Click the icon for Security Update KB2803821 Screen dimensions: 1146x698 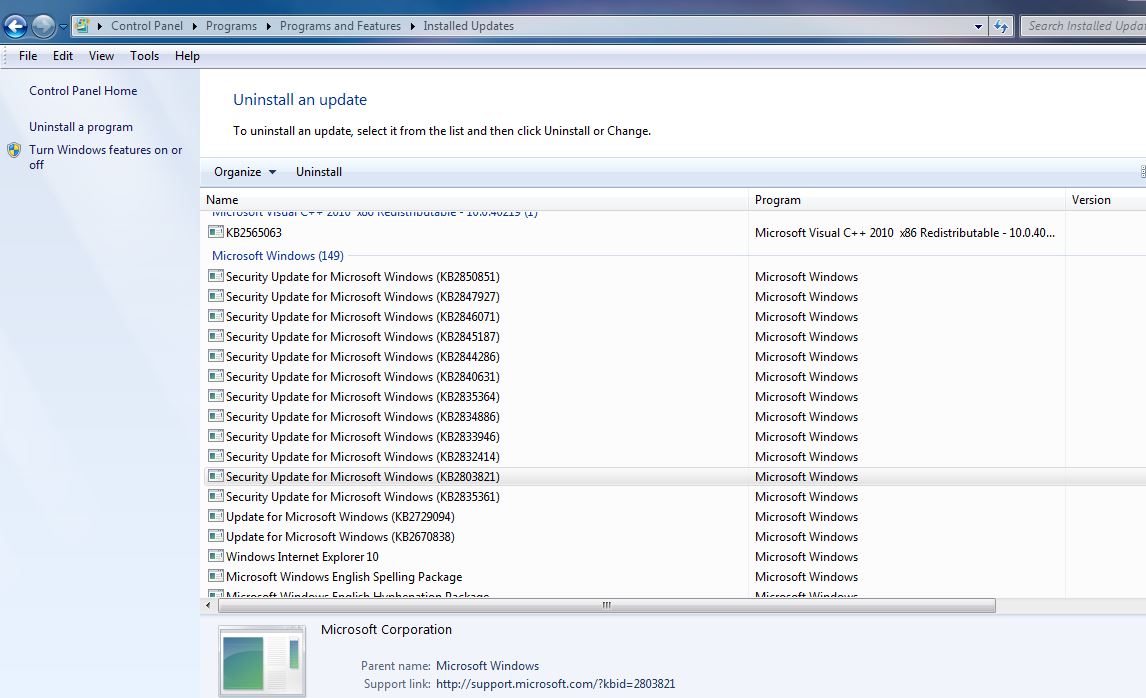click(216, 476)
